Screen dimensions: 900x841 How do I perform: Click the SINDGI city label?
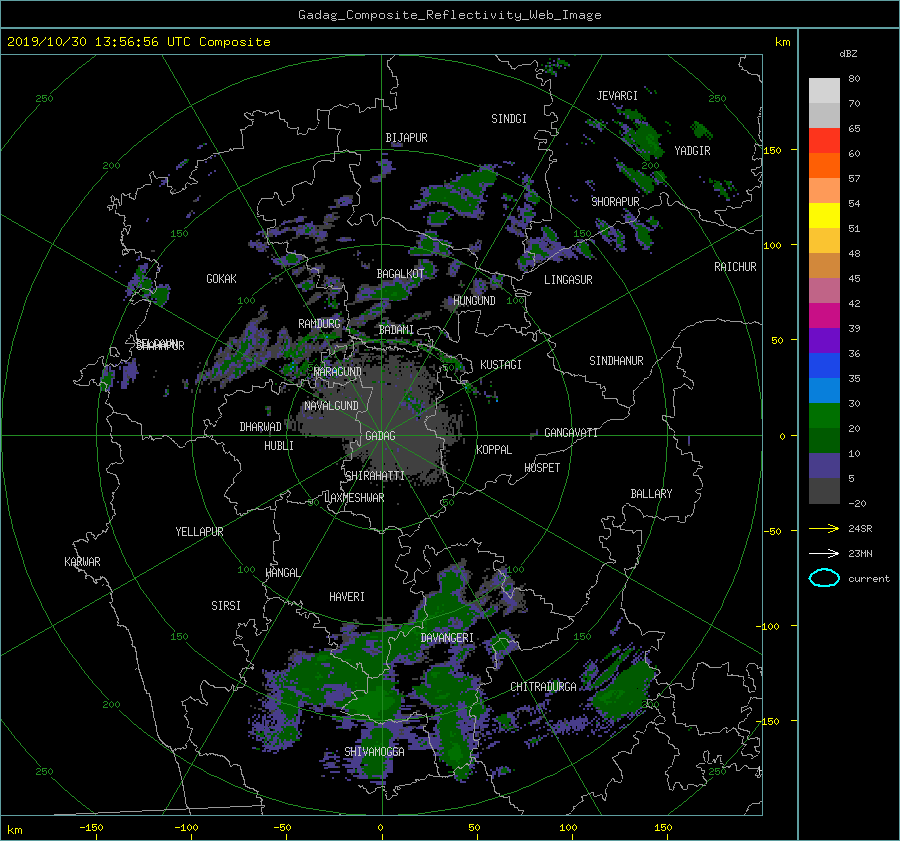click(509, 119)
